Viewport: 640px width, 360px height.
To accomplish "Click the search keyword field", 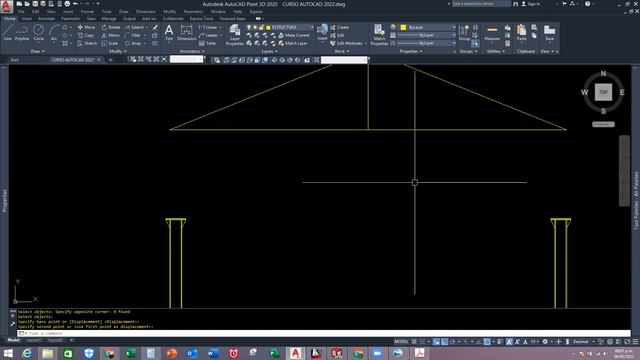I will click(x=481, y=4).
